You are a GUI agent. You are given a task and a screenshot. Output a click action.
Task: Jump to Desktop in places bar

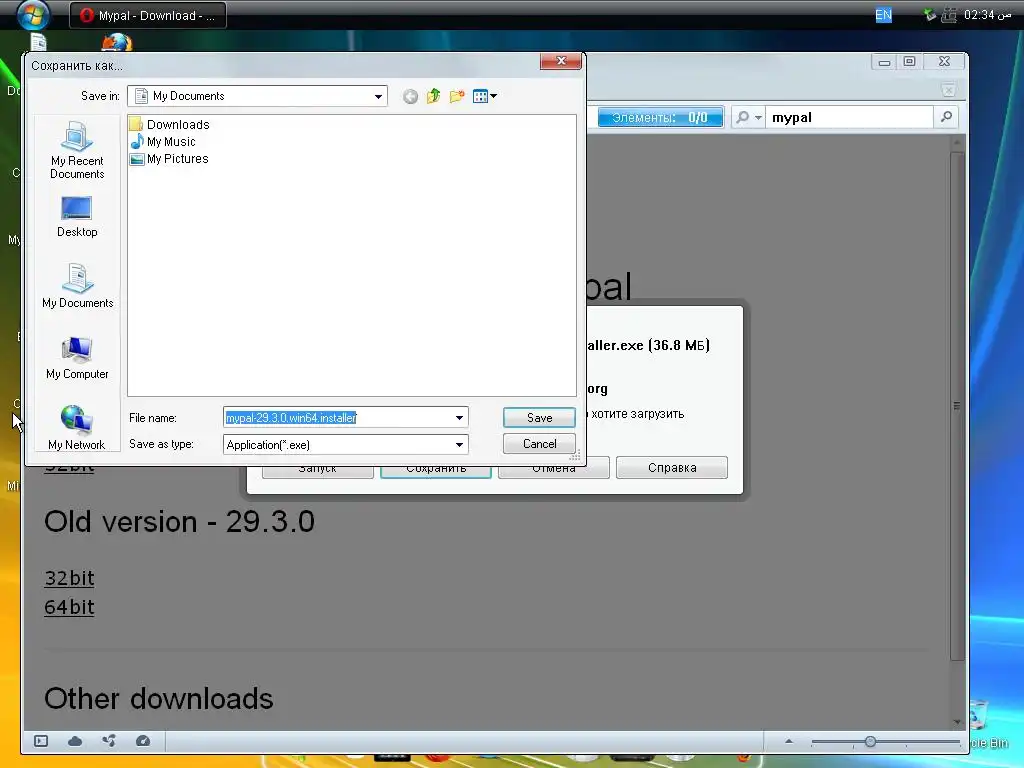(x=77, y=217)
